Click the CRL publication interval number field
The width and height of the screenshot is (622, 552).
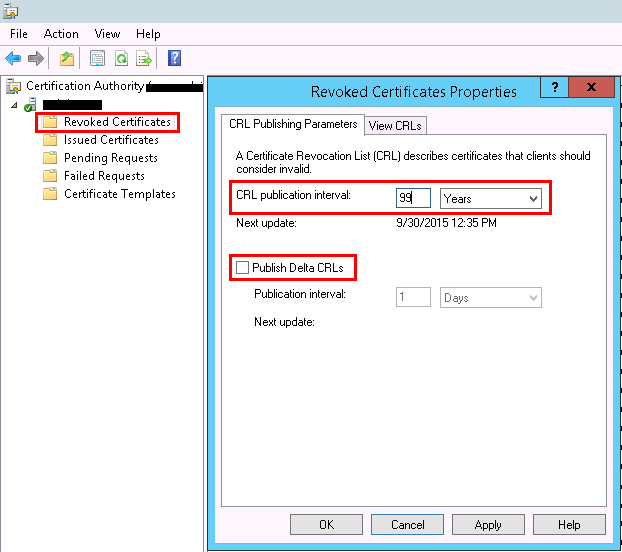[412, 199]
